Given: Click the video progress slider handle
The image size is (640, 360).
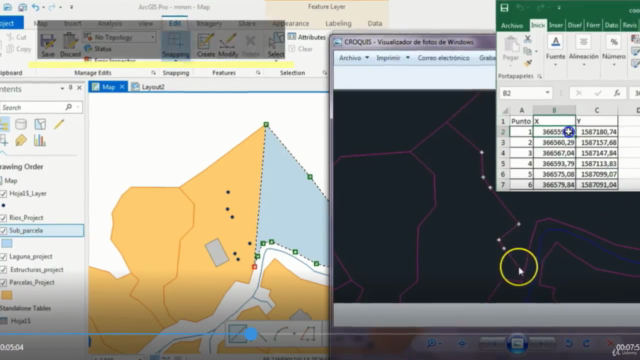Looking at the screenshot, I should pyautogui.click(x=251, y=334).
